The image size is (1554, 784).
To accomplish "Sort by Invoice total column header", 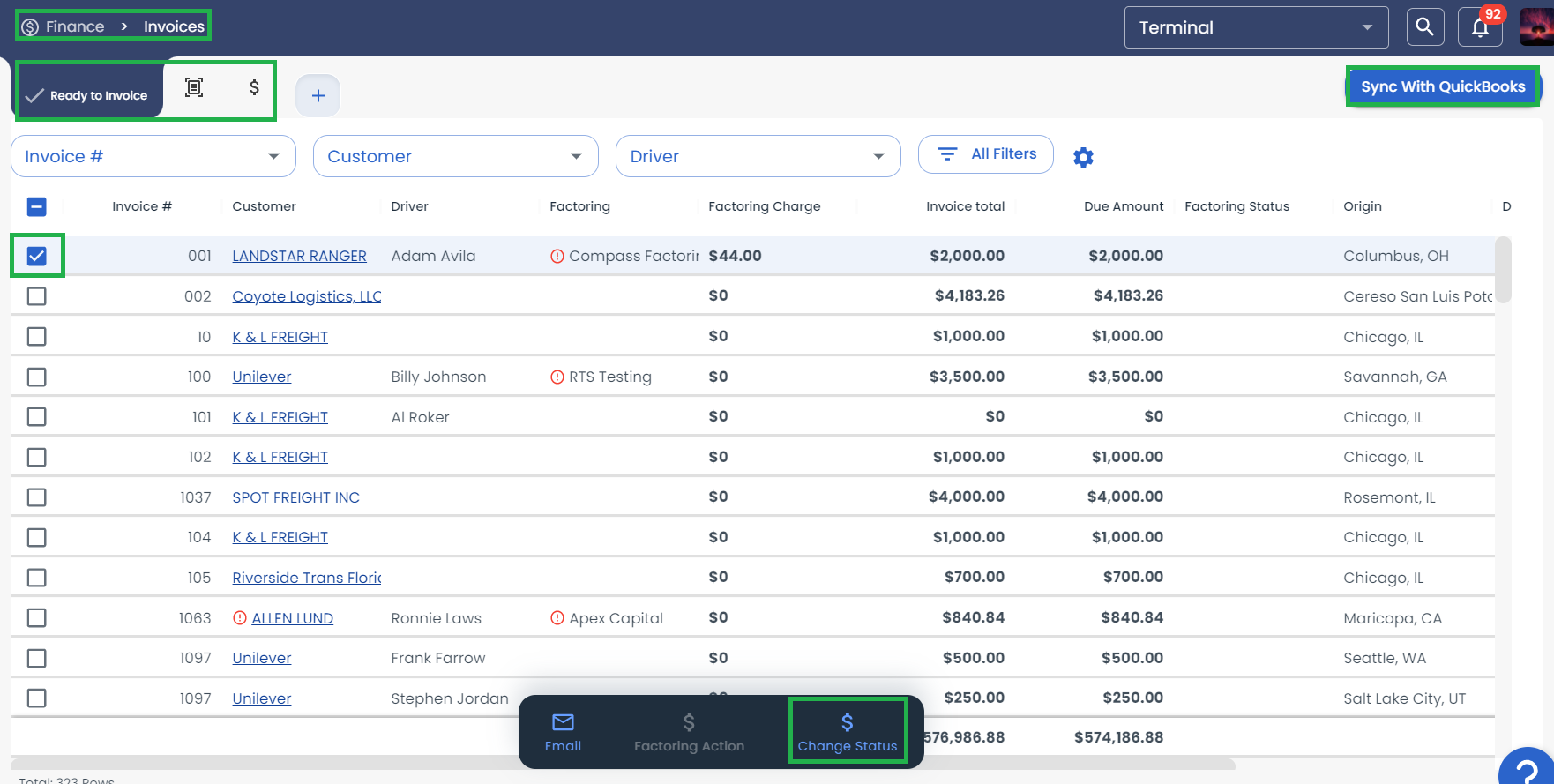I will [965, 206].
